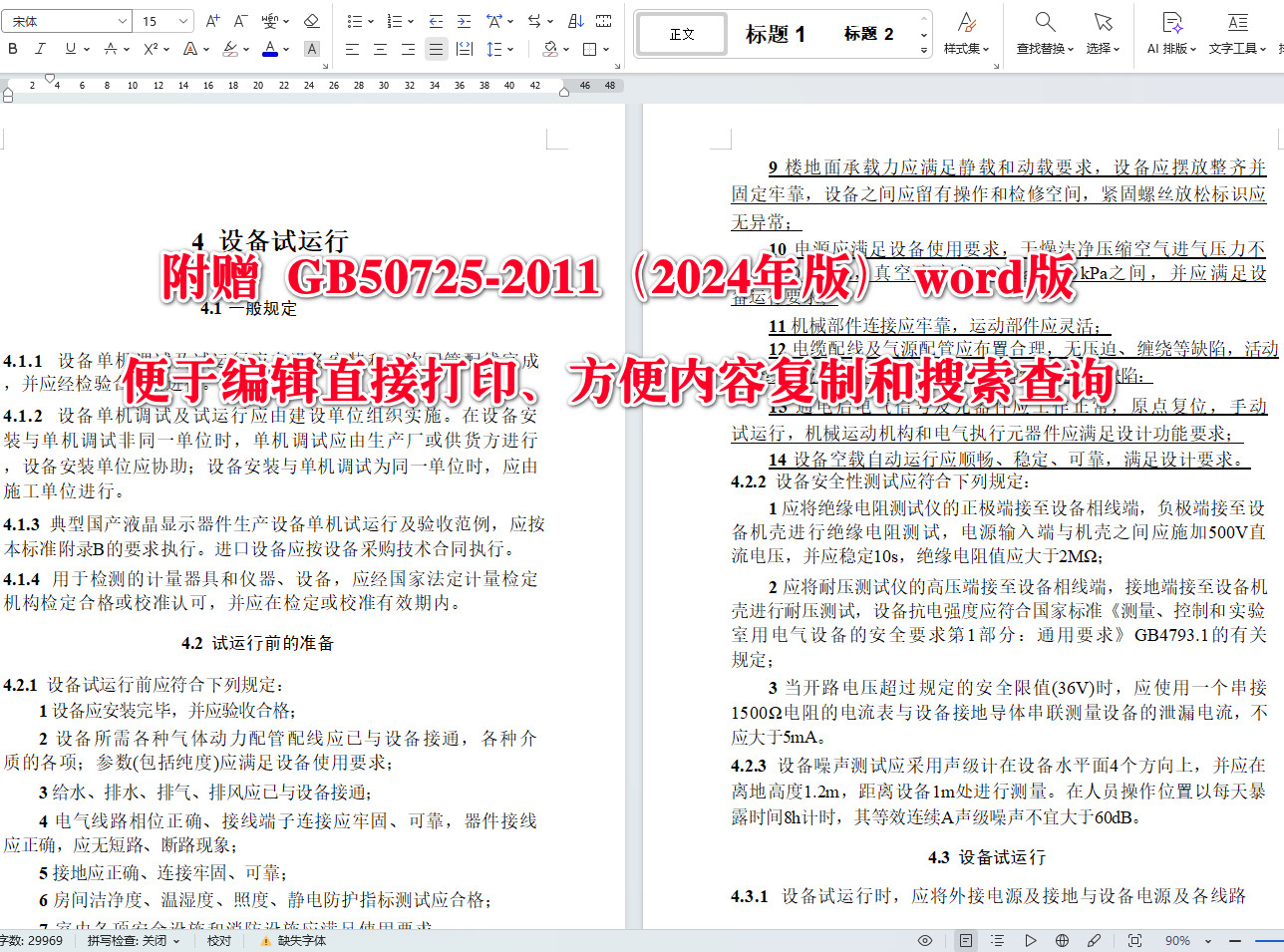Click the character scaling icon
The height and width of the screenshot is (952, 1284).
(x=494, y=21)
